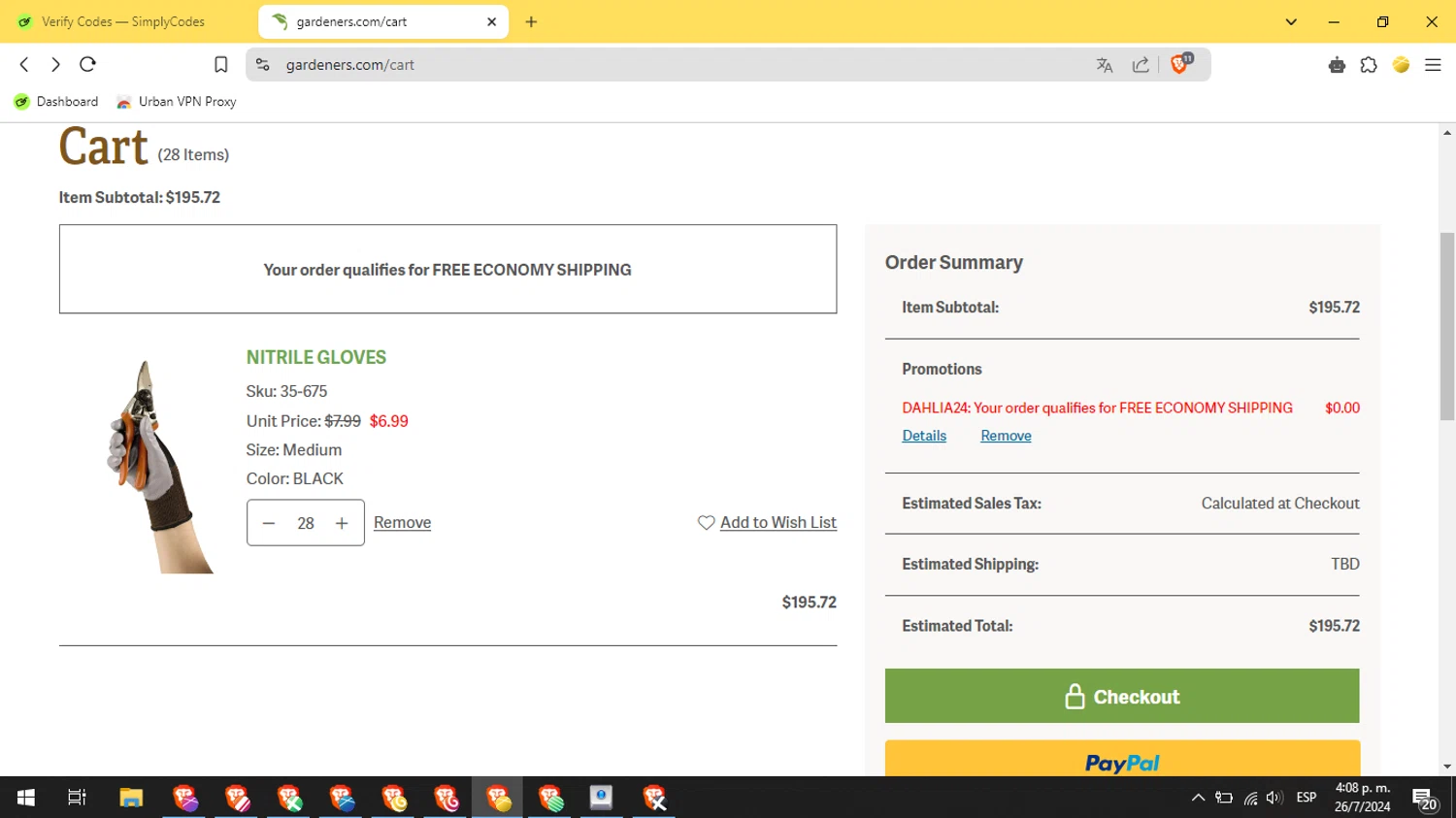Open the Dashboard bookmark

tap(56, 101)
